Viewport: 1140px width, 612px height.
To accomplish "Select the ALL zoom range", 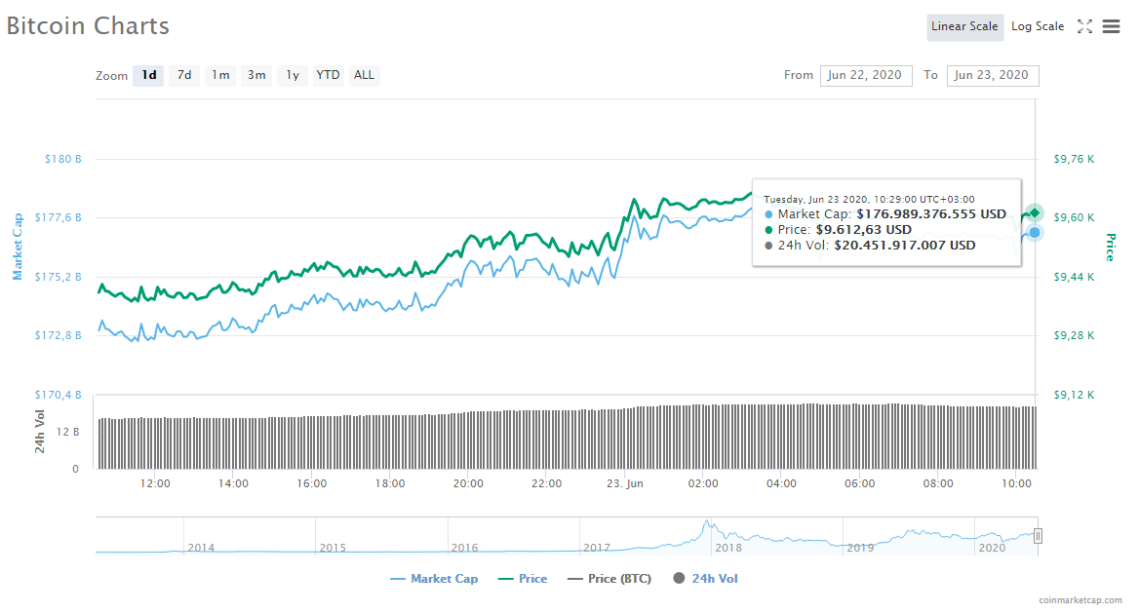I will [364, 75].
